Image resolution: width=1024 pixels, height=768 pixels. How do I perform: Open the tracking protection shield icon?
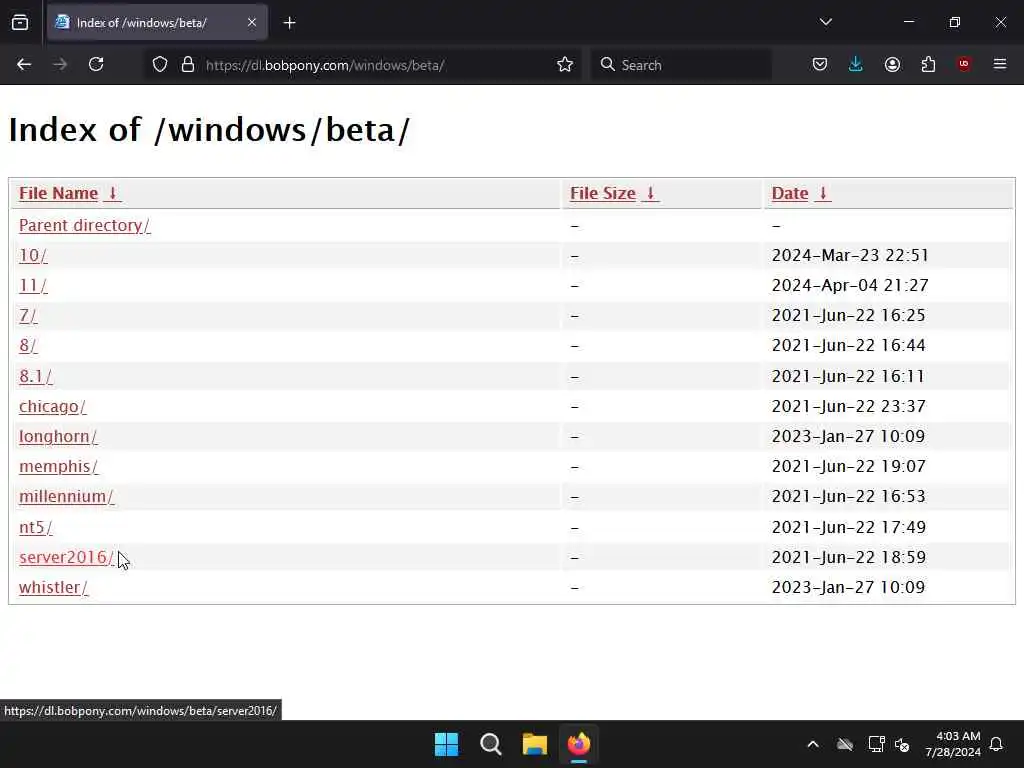point(160,65)
